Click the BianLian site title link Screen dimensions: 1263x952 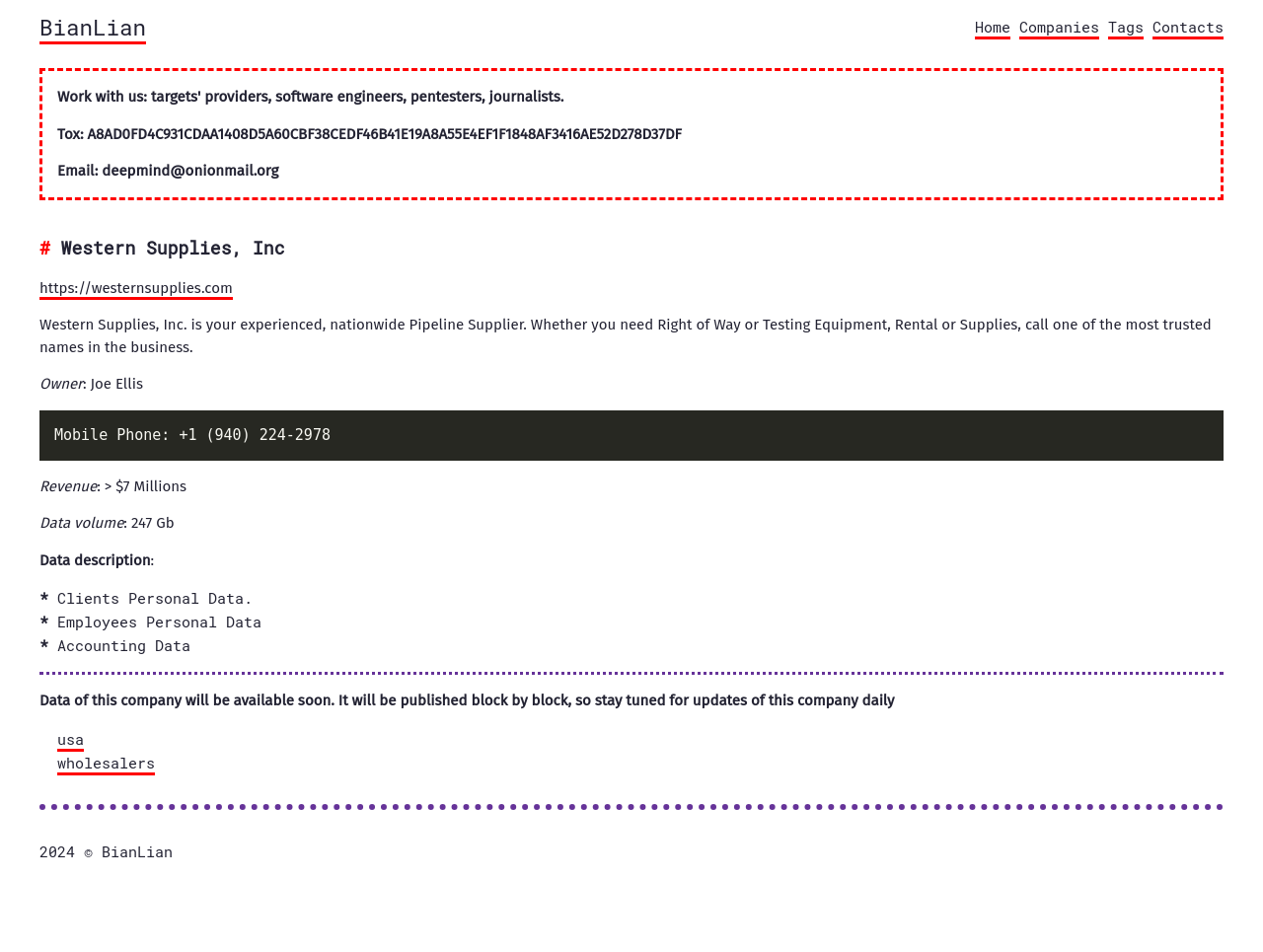(93, 29)
